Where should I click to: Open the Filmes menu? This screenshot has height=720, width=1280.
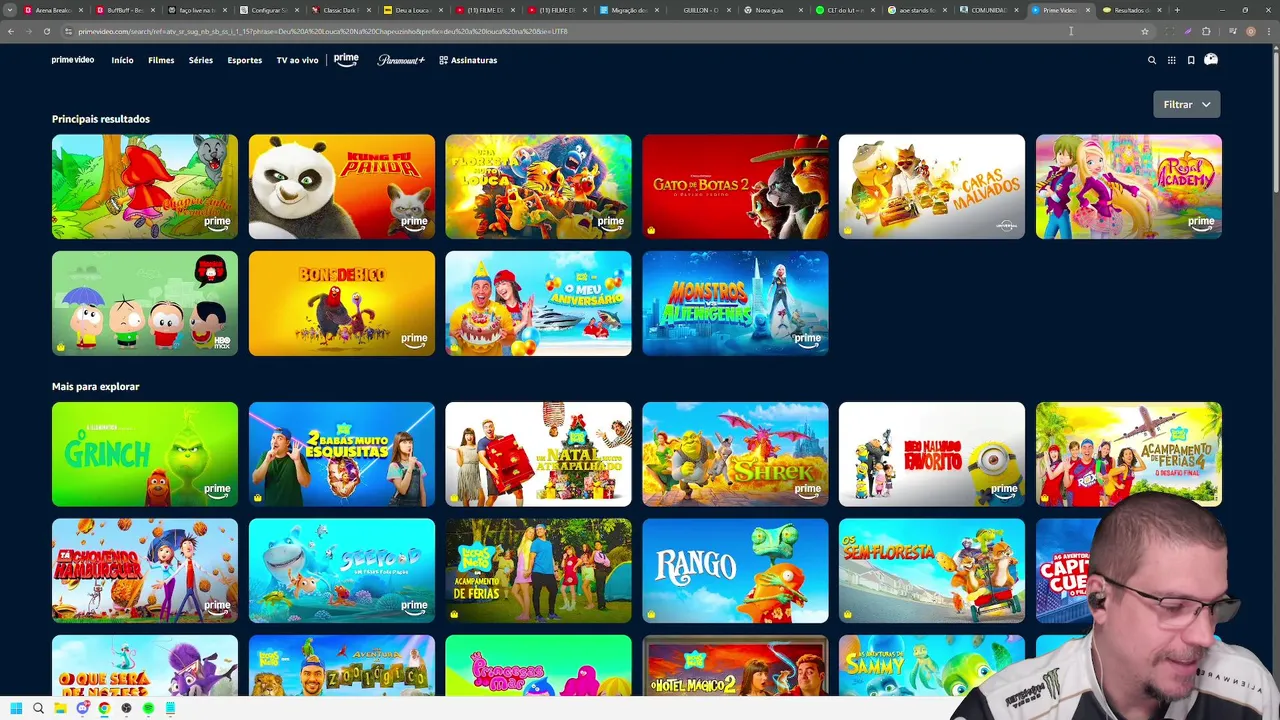click(x=161, y=60)
